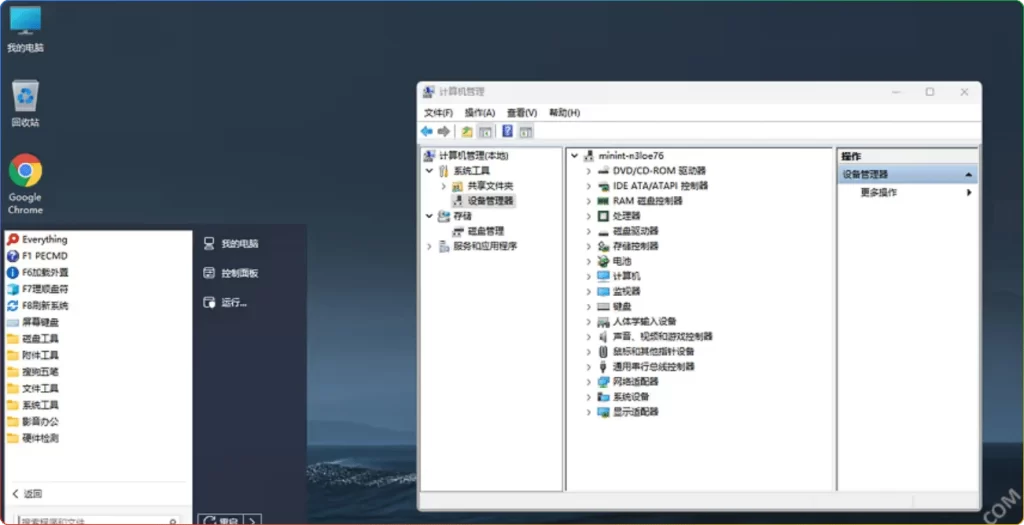Screen dimensions: 1024x525
Task: Select 磁盘管理 in the left tree
Action: point(485,231)
